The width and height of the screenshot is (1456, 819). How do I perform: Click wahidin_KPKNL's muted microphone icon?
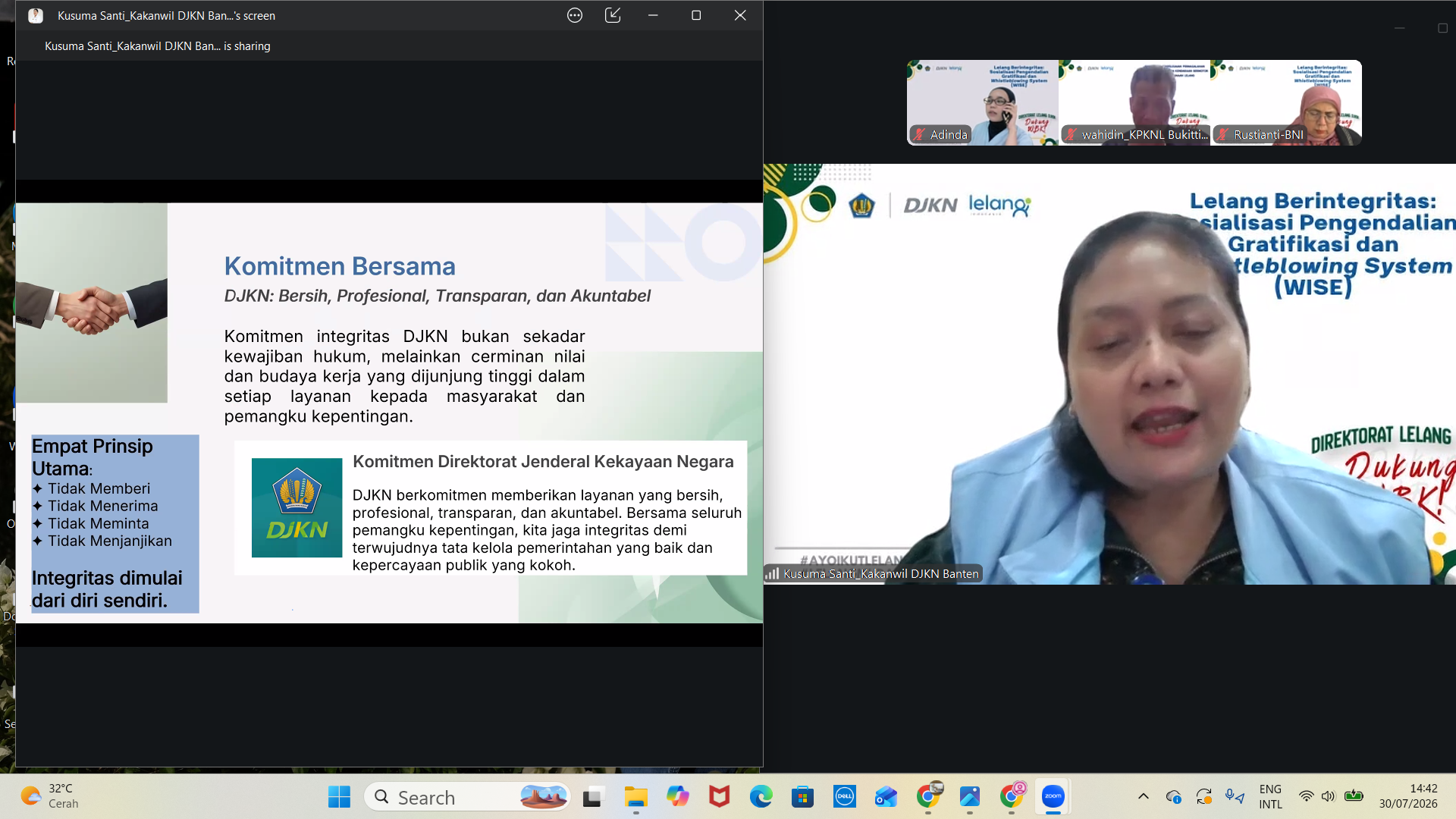pos(1071,134)
